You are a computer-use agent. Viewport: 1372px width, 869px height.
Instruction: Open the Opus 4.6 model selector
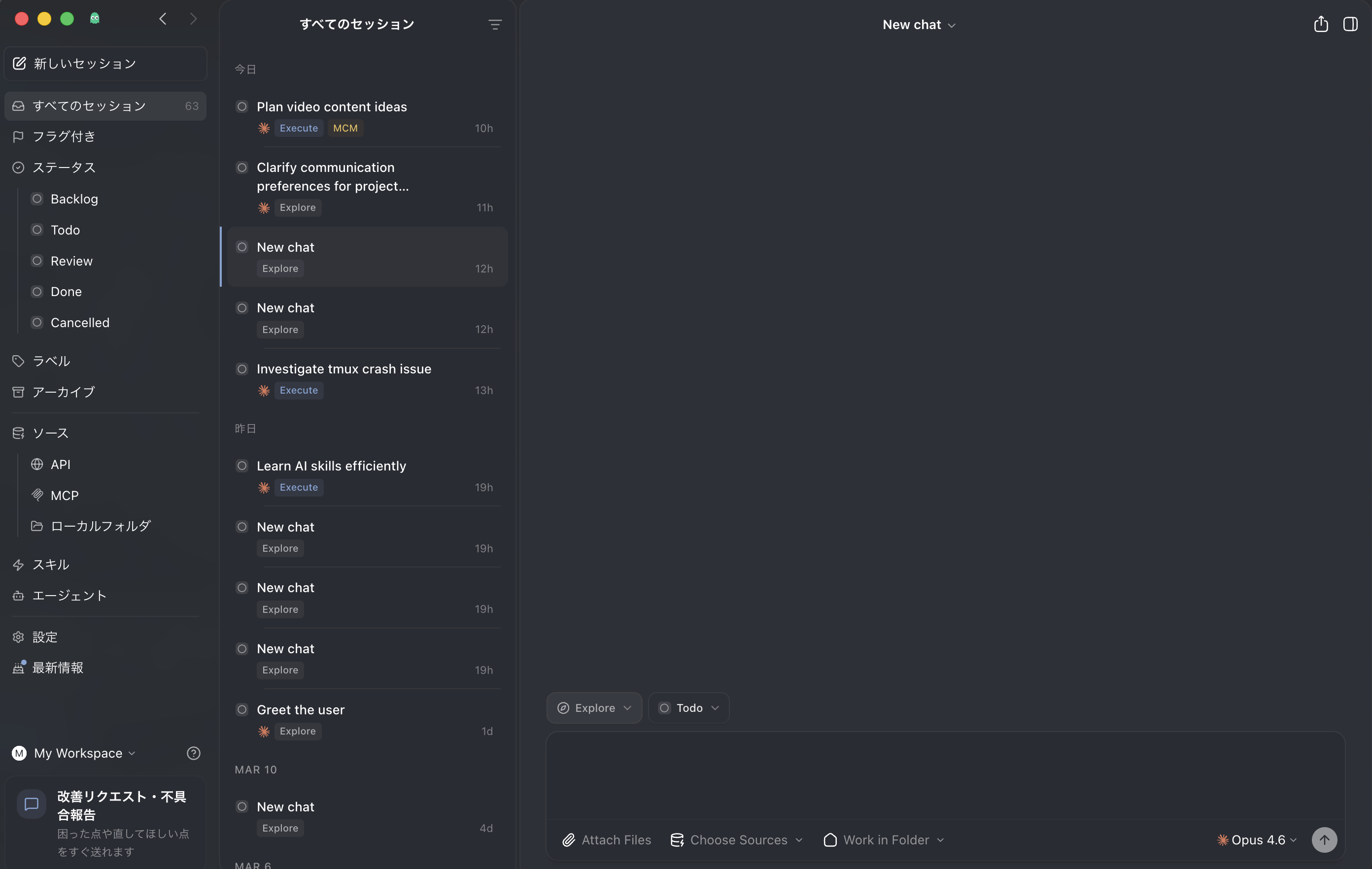click(1257, 840)
